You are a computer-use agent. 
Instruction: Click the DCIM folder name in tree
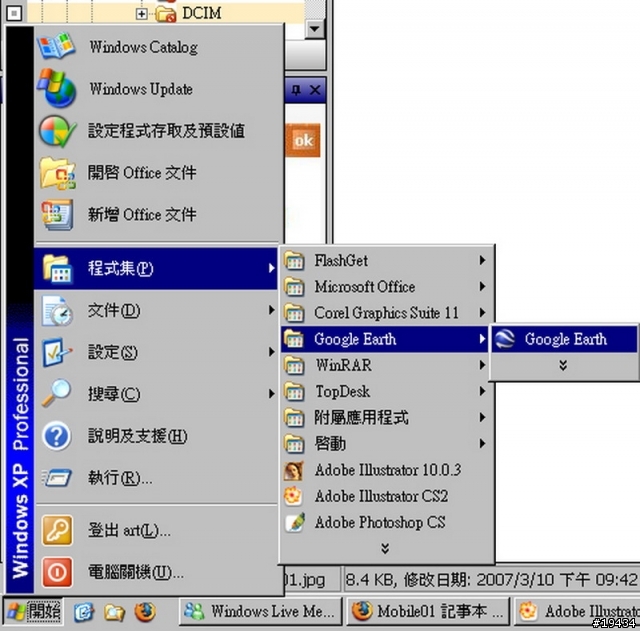pyautogui.click(x=202, y=13)
